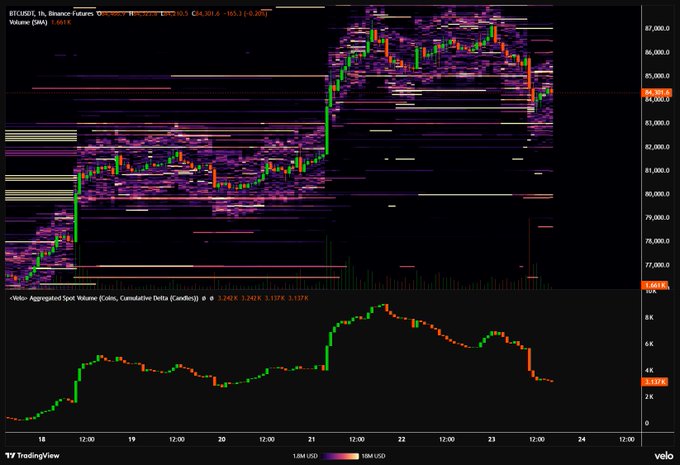
Task: Click the TradingView logo
Action: [33, 455]
